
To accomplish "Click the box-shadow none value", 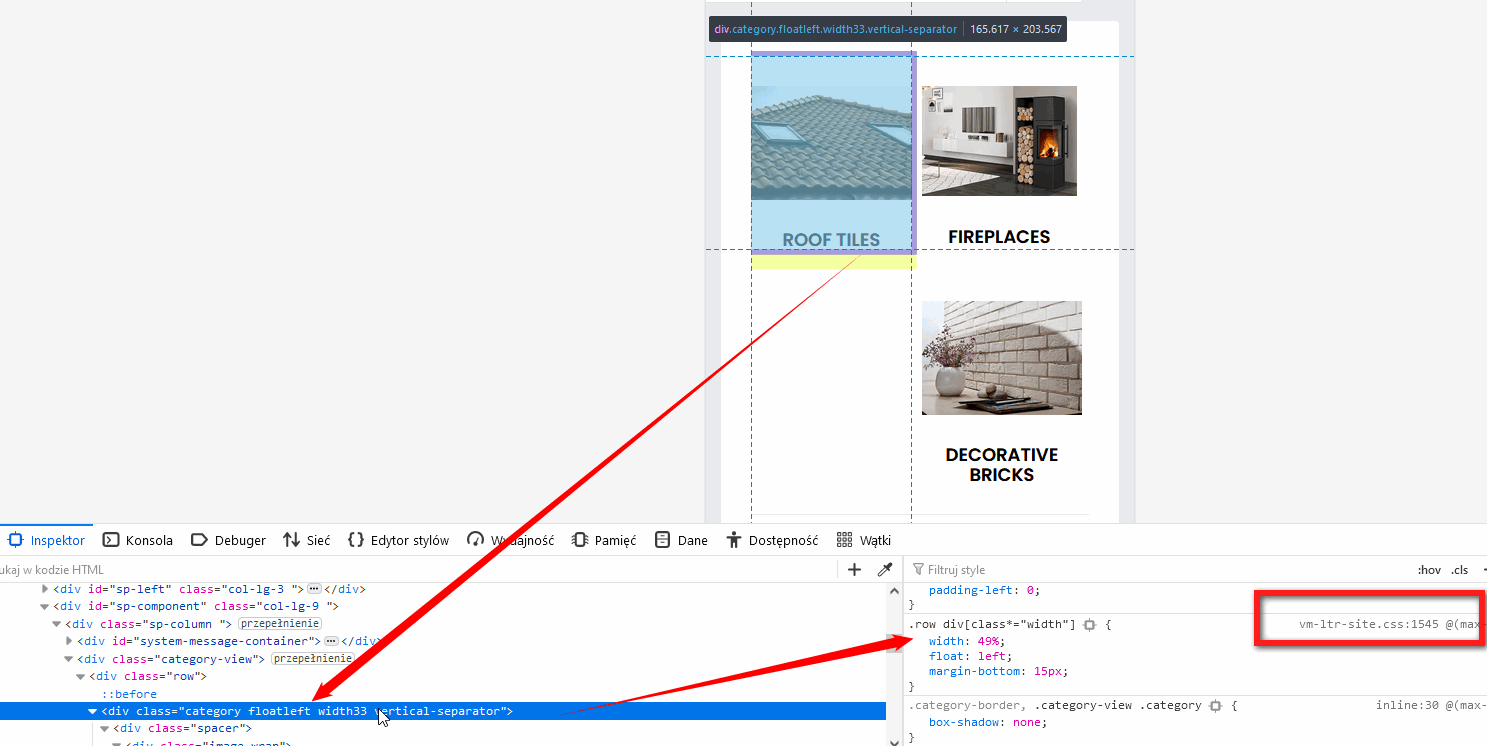I will coord(1025,722).
